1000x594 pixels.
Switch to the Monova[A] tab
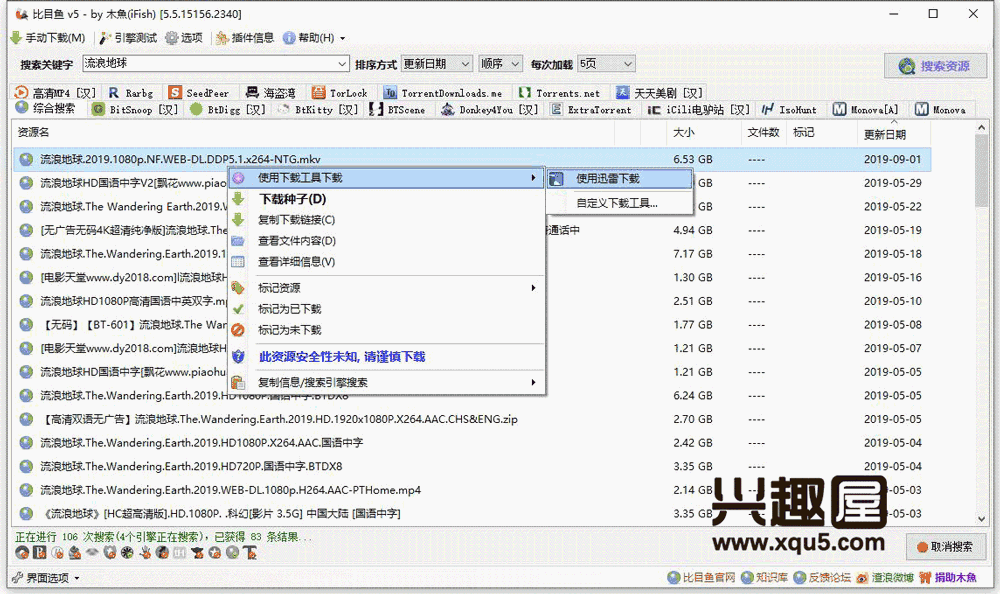coord(865,110)
